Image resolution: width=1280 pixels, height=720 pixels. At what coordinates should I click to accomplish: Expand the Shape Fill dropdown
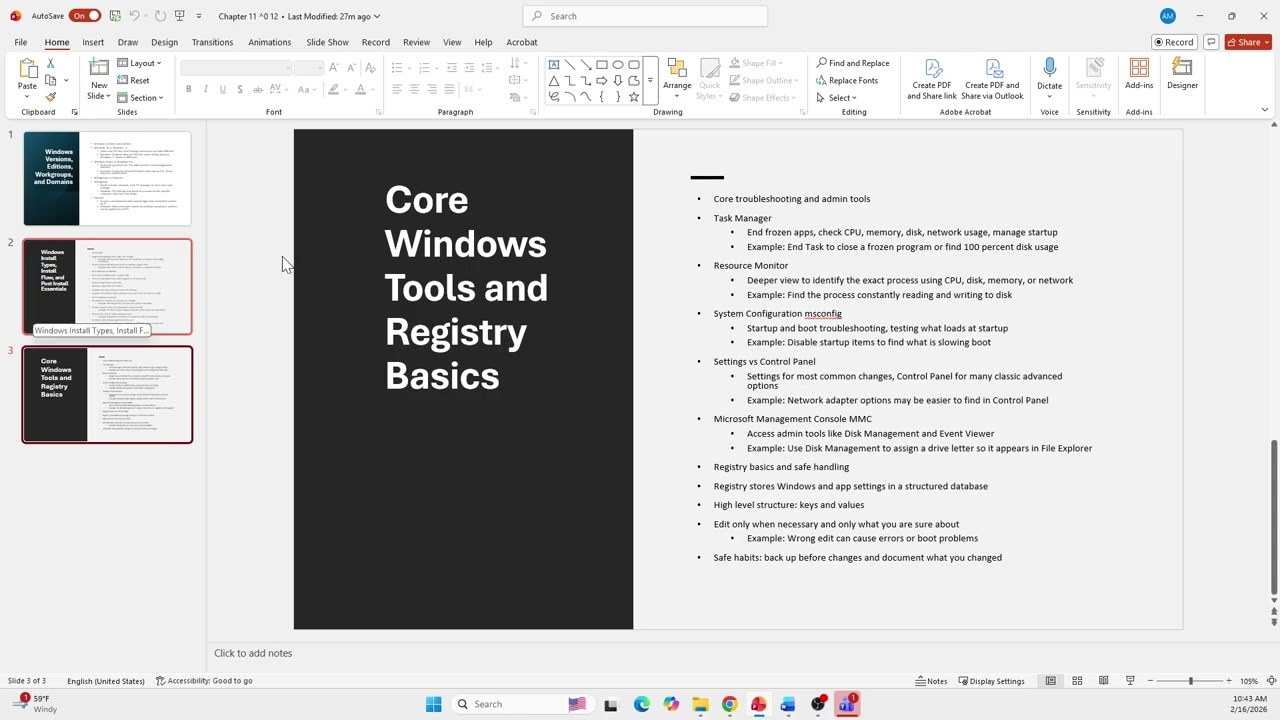pyautogui.click(x=762, y=63)
